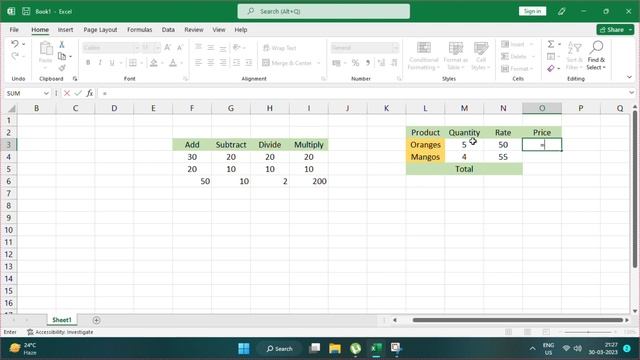640x360 pixels.
Task: Collapse the ribbon with chevron
Action: [629, 77]
